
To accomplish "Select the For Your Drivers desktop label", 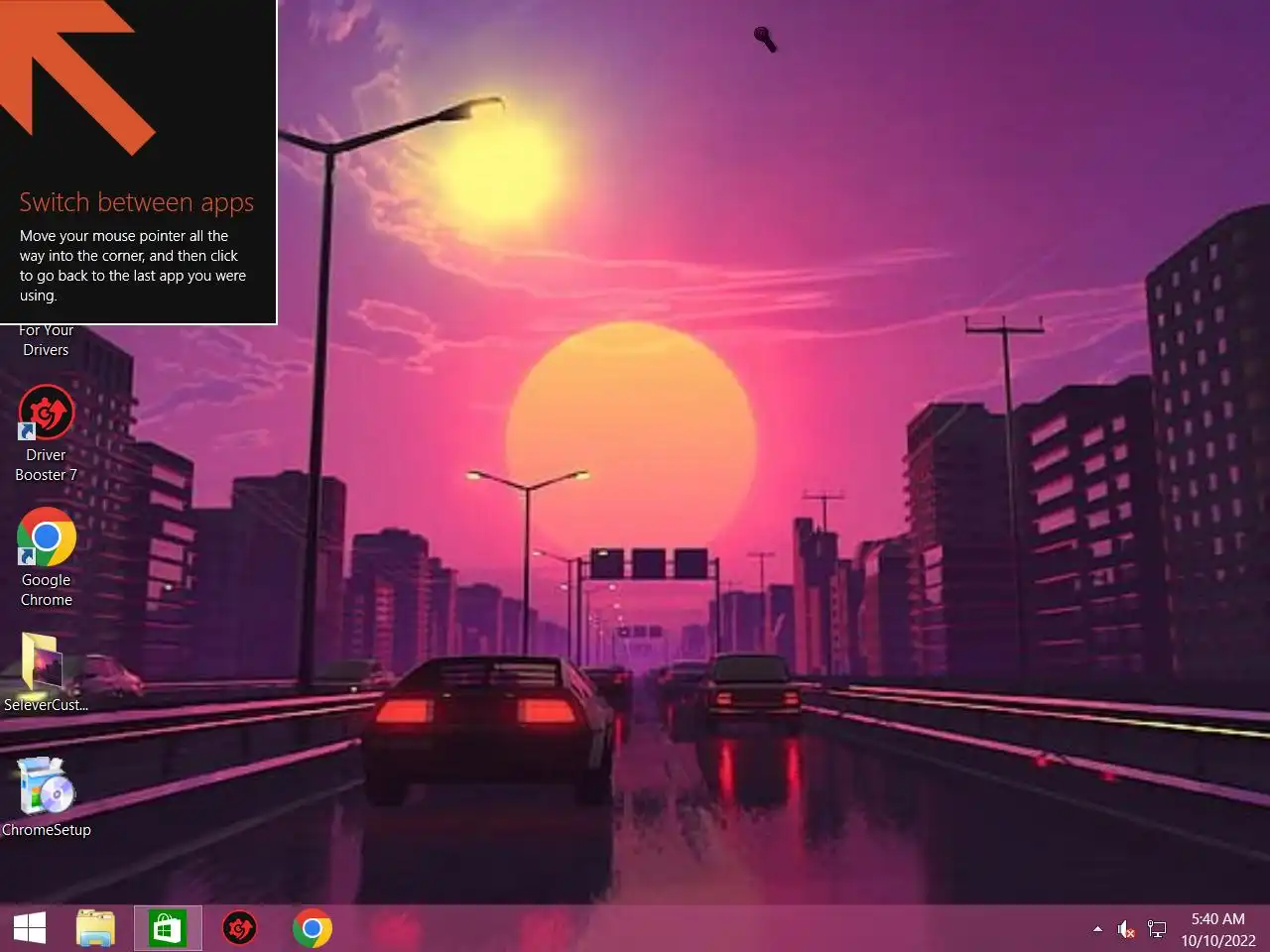I will click(46, 340).
